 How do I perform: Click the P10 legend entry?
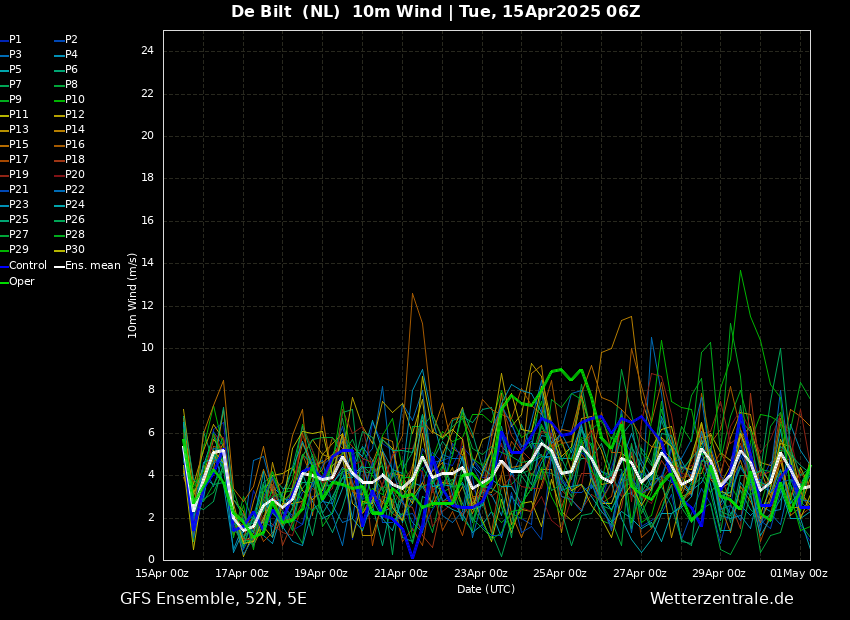[x=74, y=100]
